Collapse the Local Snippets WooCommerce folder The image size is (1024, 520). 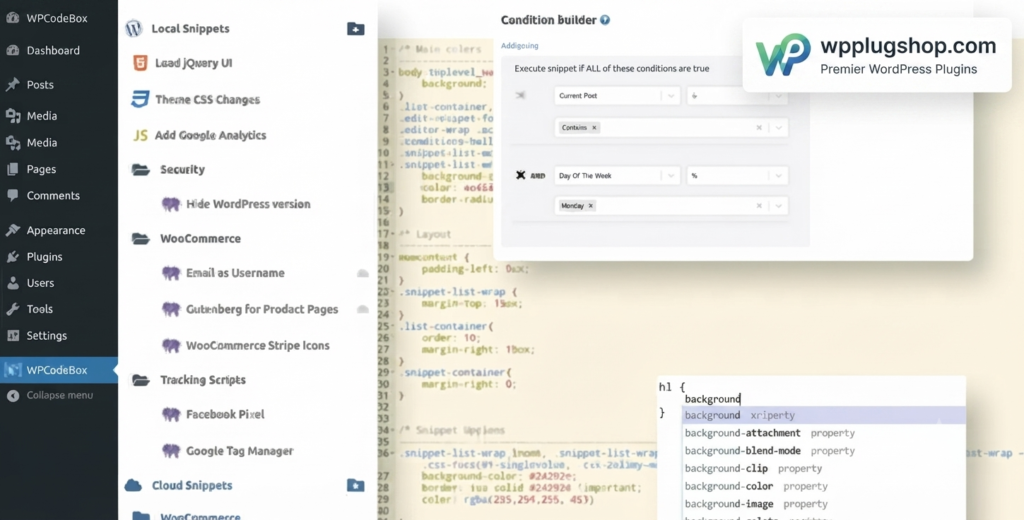pos(200,238)
